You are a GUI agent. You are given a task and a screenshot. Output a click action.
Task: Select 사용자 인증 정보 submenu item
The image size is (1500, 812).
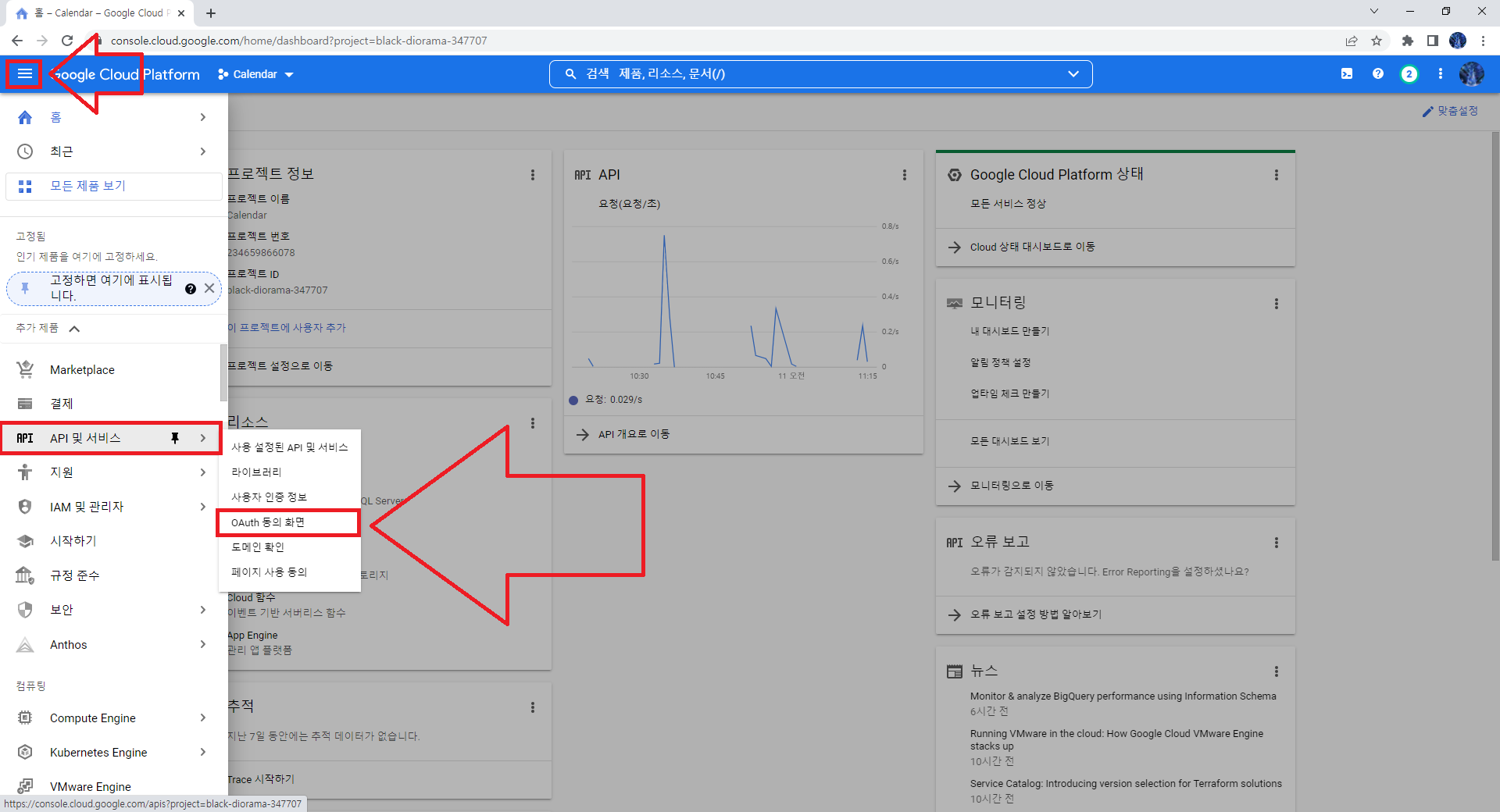[x=290, y=497]
